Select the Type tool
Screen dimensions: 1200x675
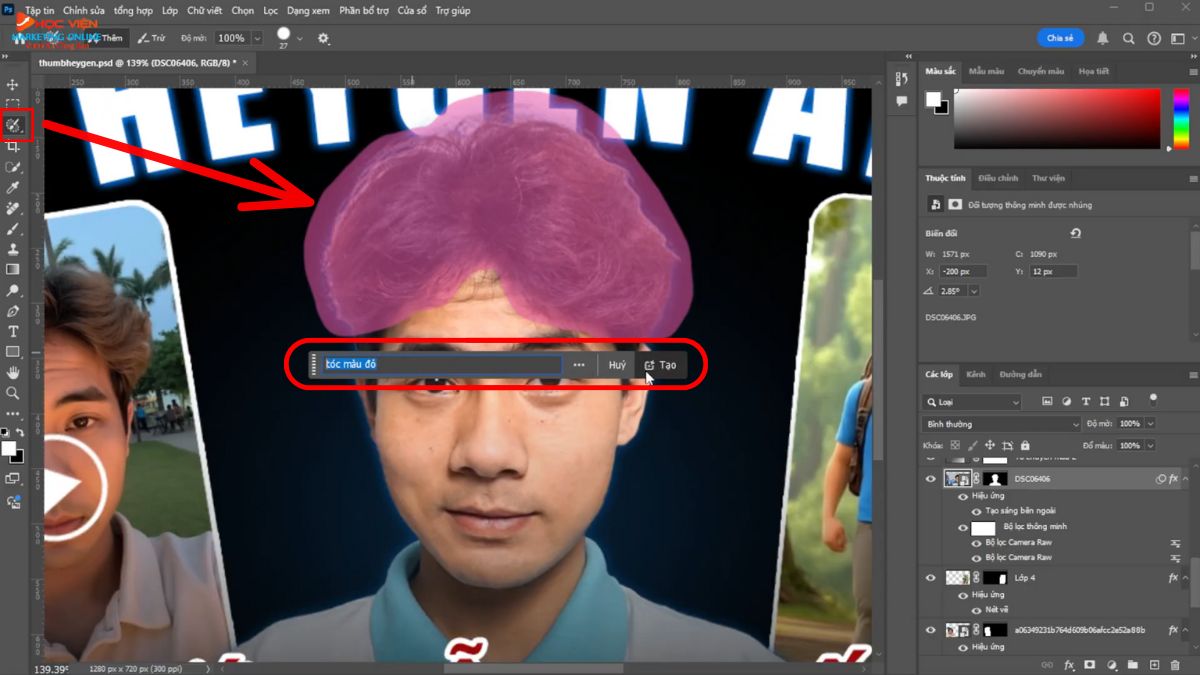(13, 331)
